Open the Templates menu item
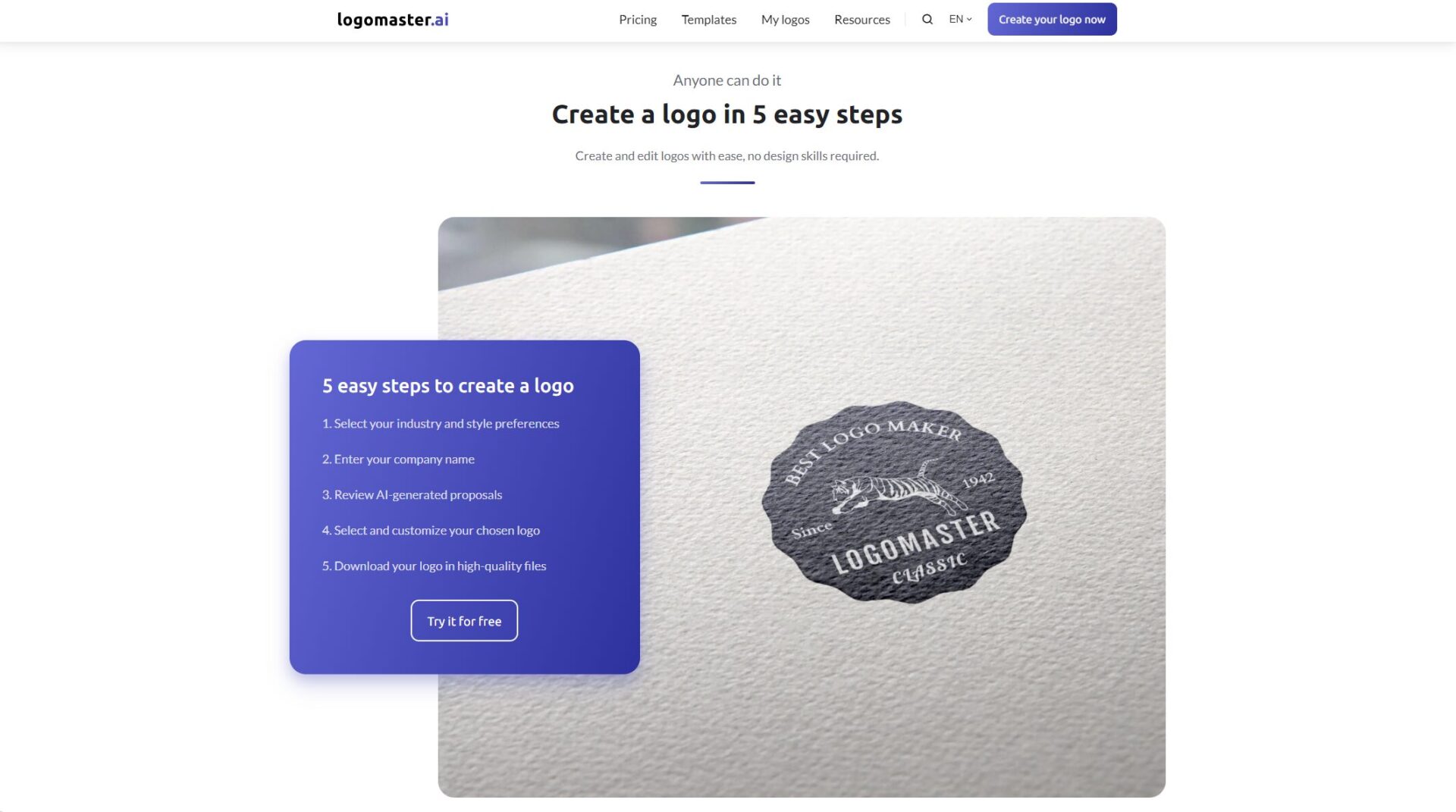Screen dimensions: 1456x812 click(x=708, y=20)
